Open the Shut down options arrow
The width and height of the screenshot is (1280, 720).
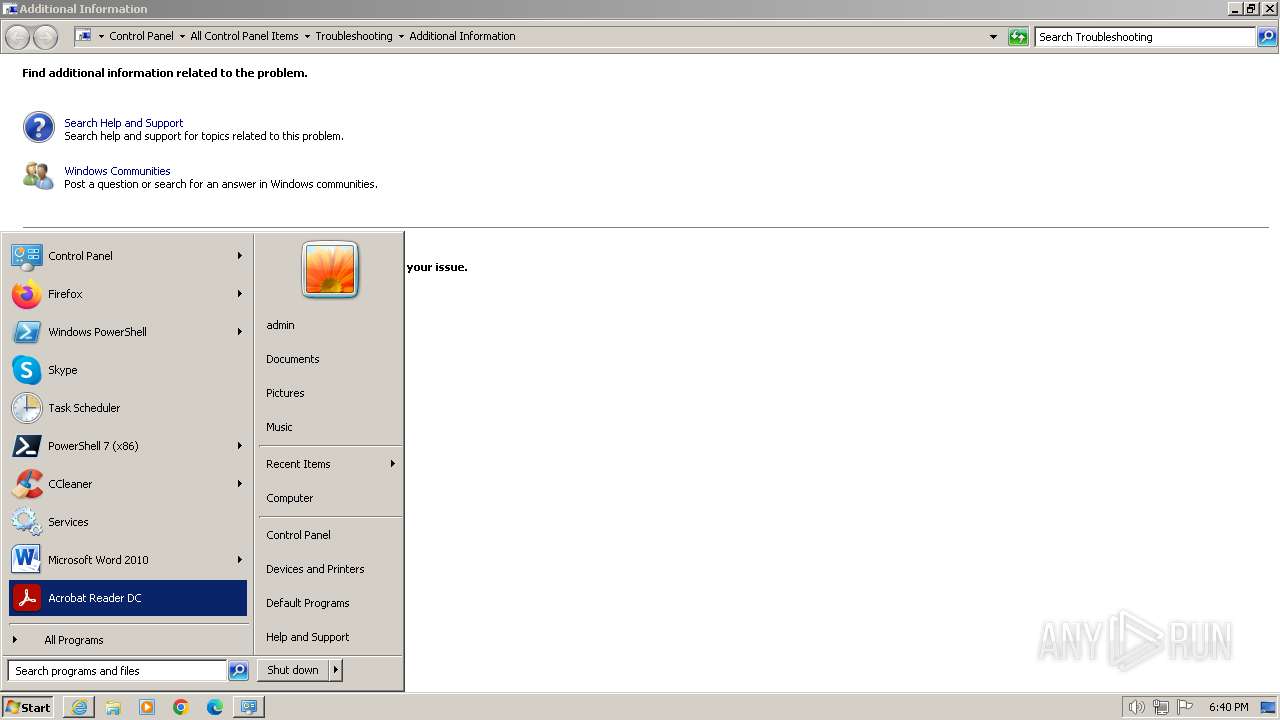(x=336, y=670)
